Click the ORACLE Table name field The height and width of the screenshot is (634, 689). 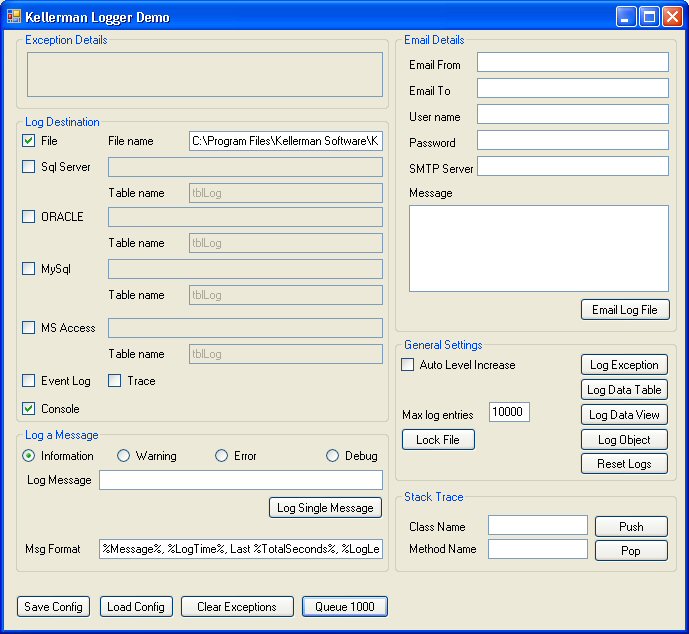coord(286,243)
